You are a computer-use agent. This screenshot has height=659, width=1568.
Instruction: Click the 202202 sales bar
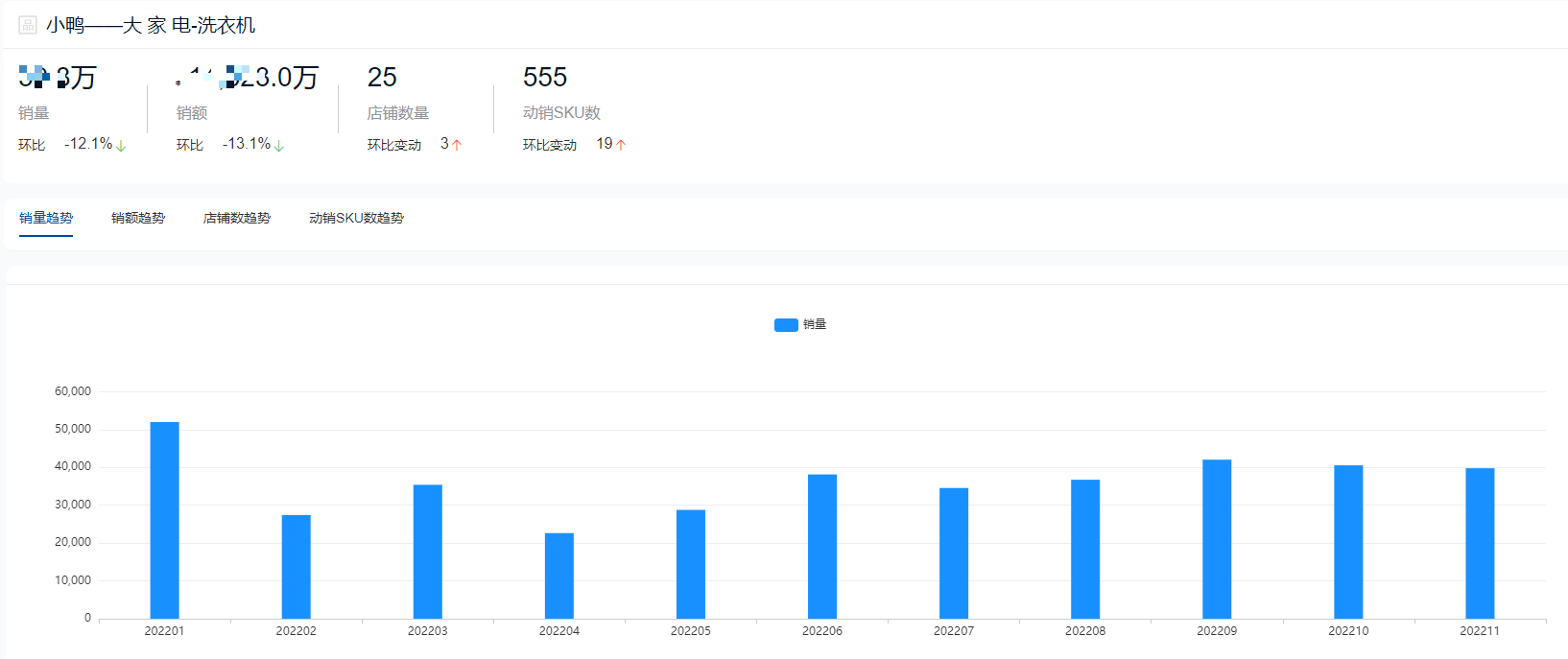(297, 566)
